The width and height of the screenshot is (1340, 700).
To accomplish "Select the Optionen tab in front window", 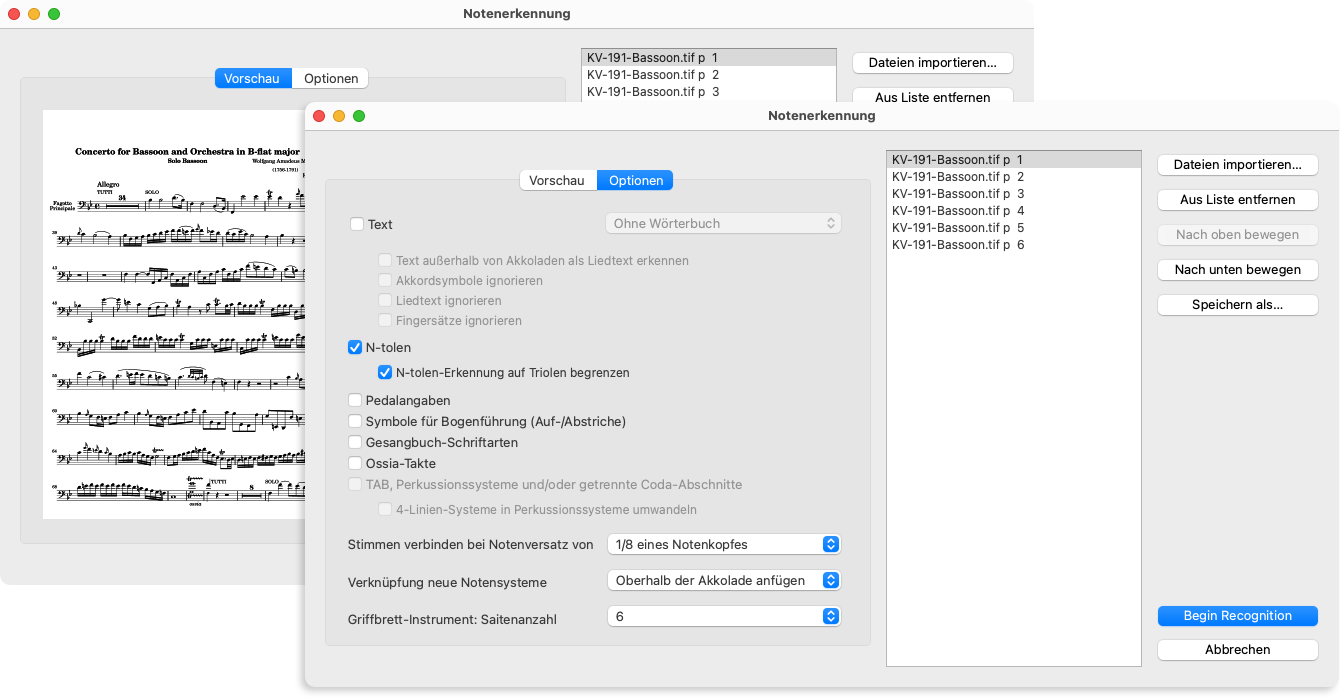I will click(635, 181).
